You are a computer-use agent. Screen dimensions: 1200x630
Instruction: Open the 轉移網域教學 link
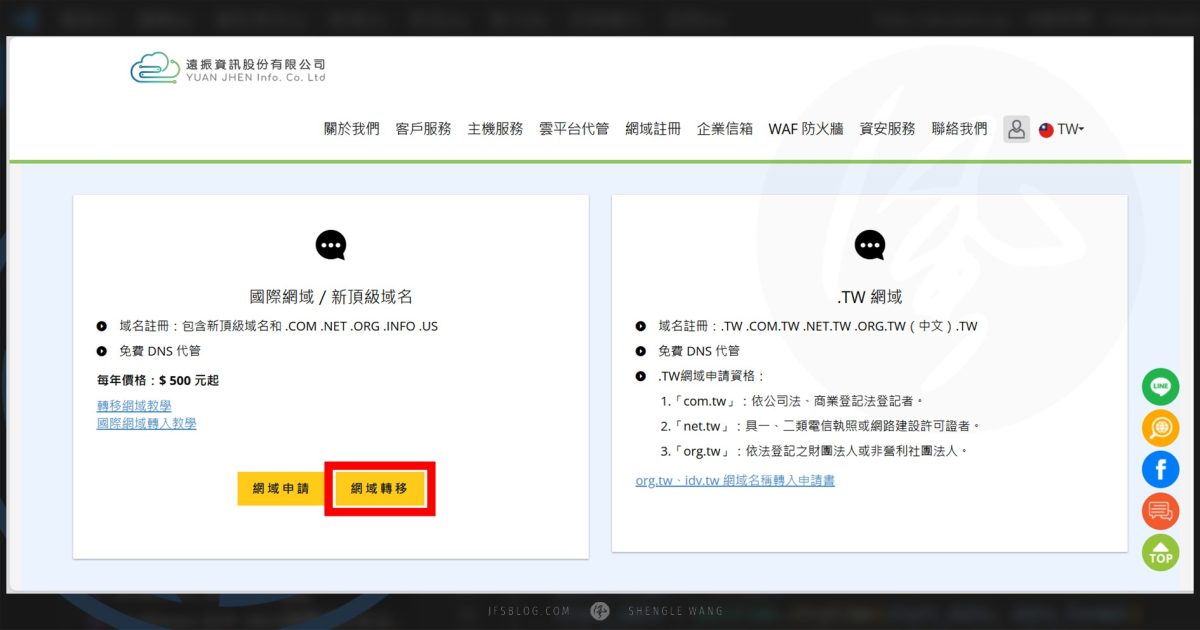click(x=133, y=405)
